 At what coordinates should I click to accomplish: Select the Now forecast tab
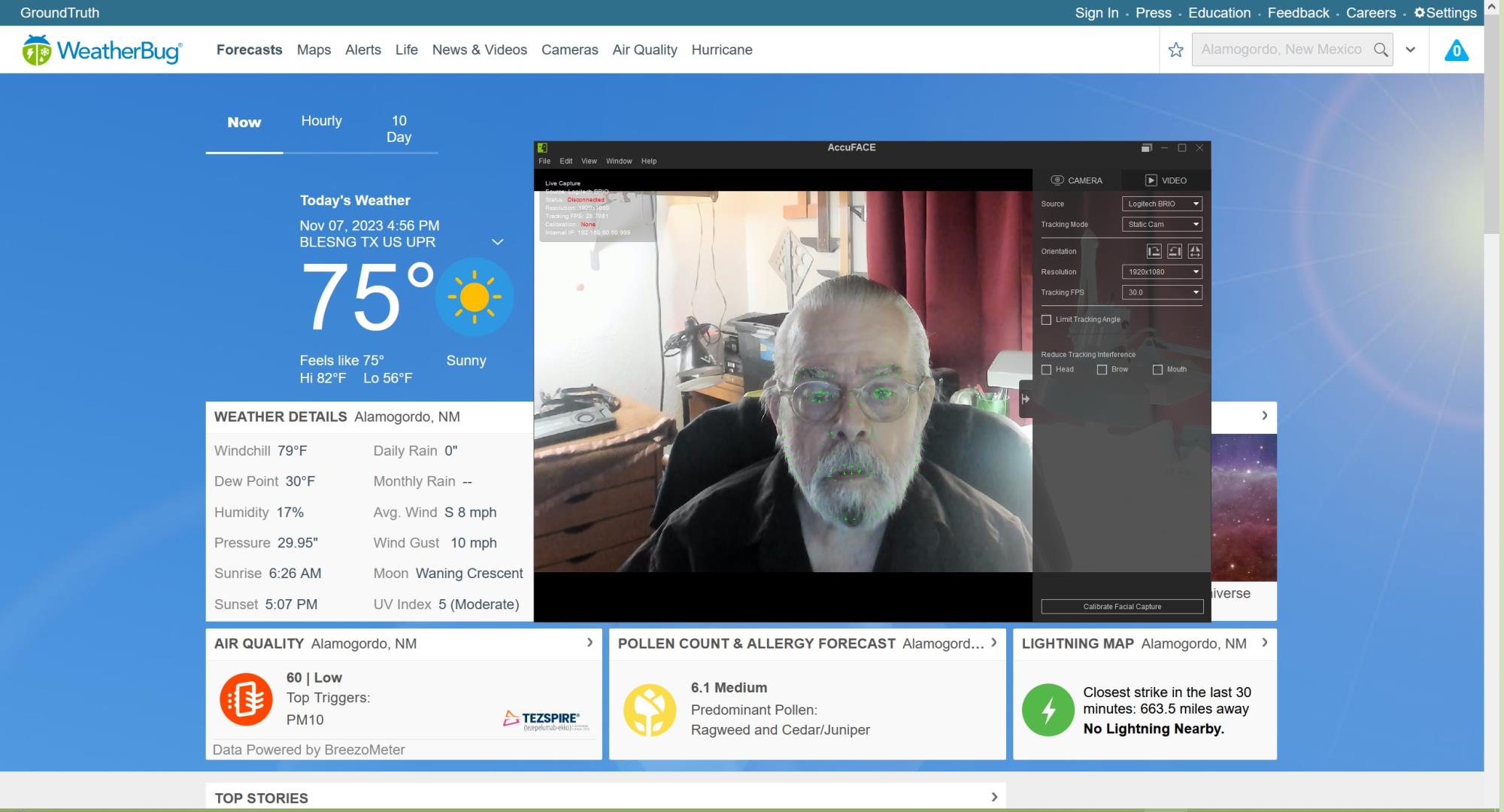coord(244,123)
